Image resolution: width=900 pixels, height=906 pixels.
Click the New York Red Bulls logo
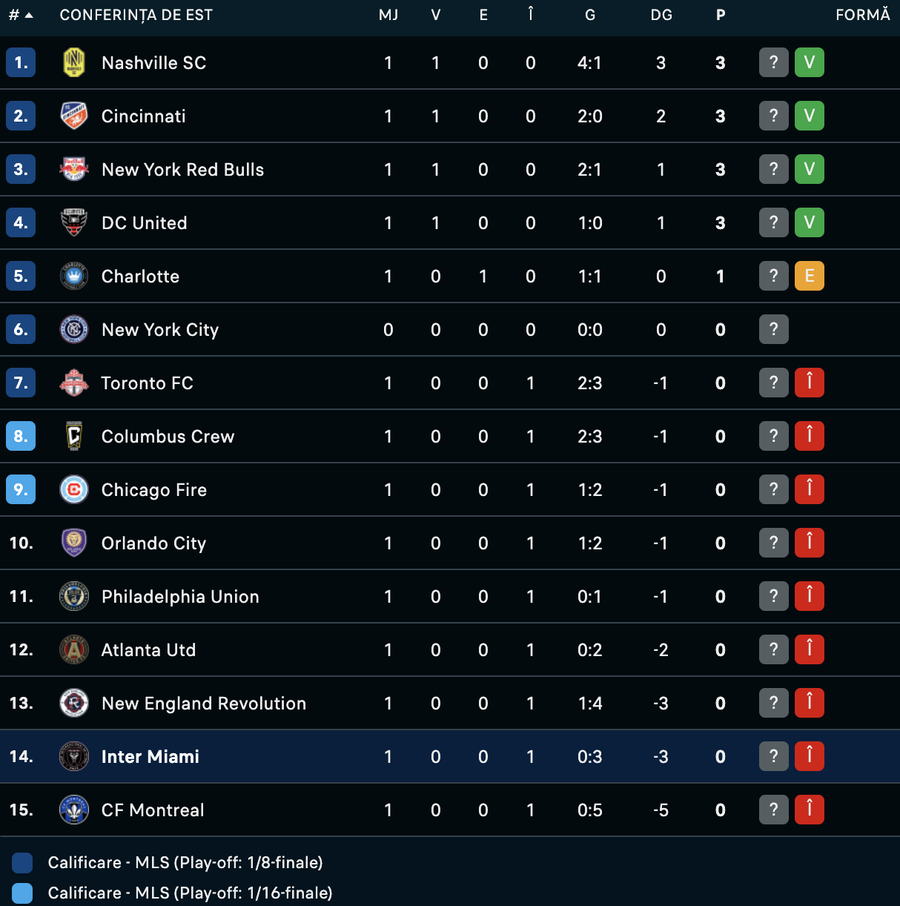point(74,169)
